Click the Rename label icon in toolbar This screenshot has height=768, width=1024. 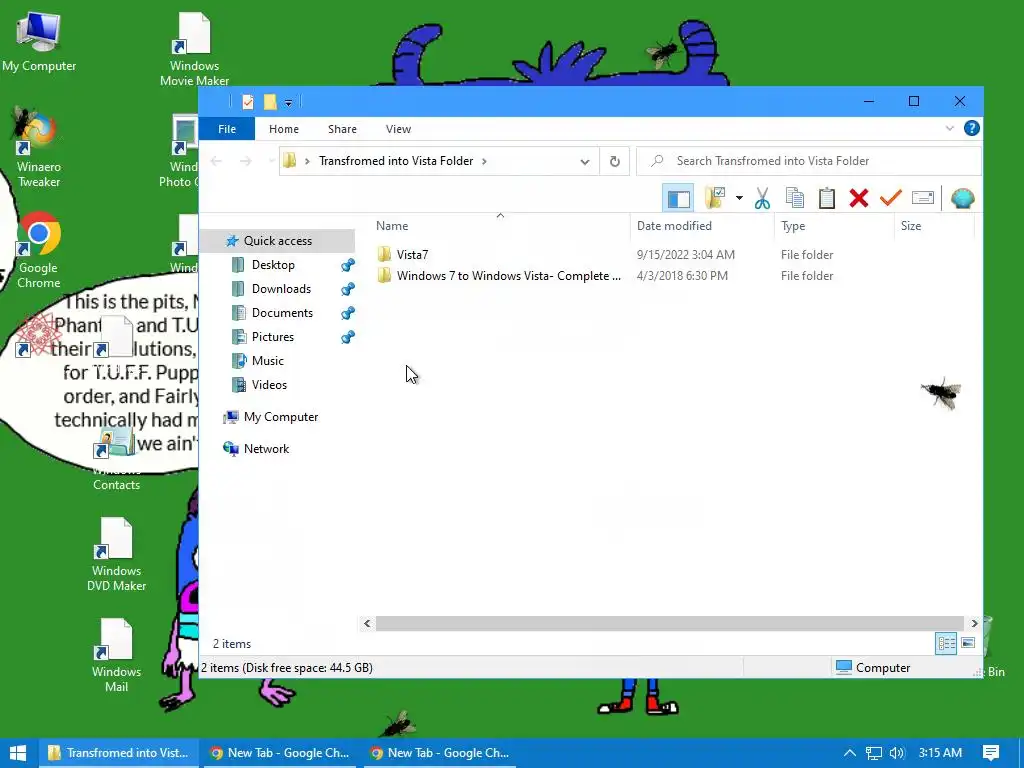[923, 198]
